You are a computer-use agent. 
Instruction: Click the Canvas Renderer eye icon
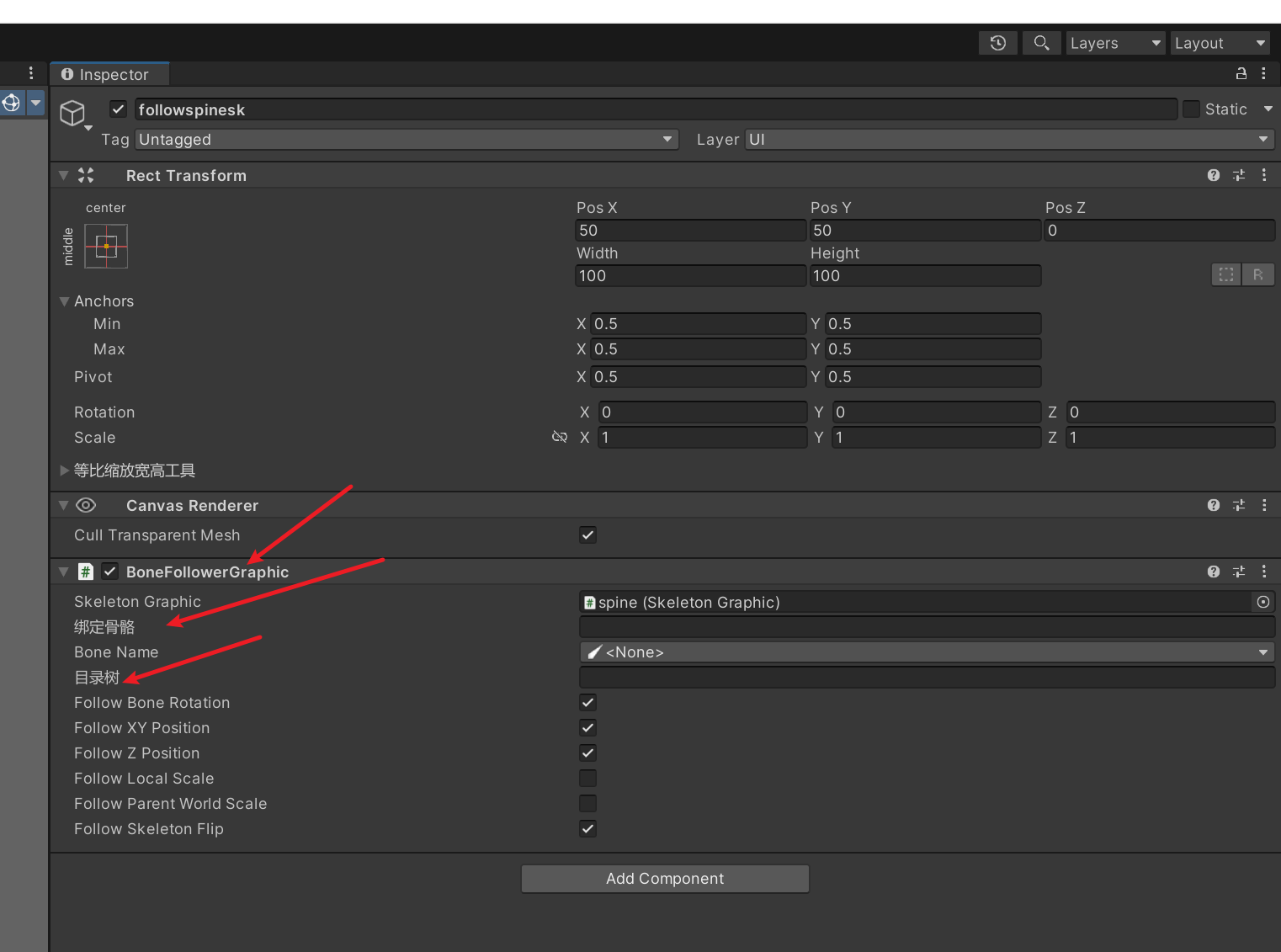click(x=86, y=505)
